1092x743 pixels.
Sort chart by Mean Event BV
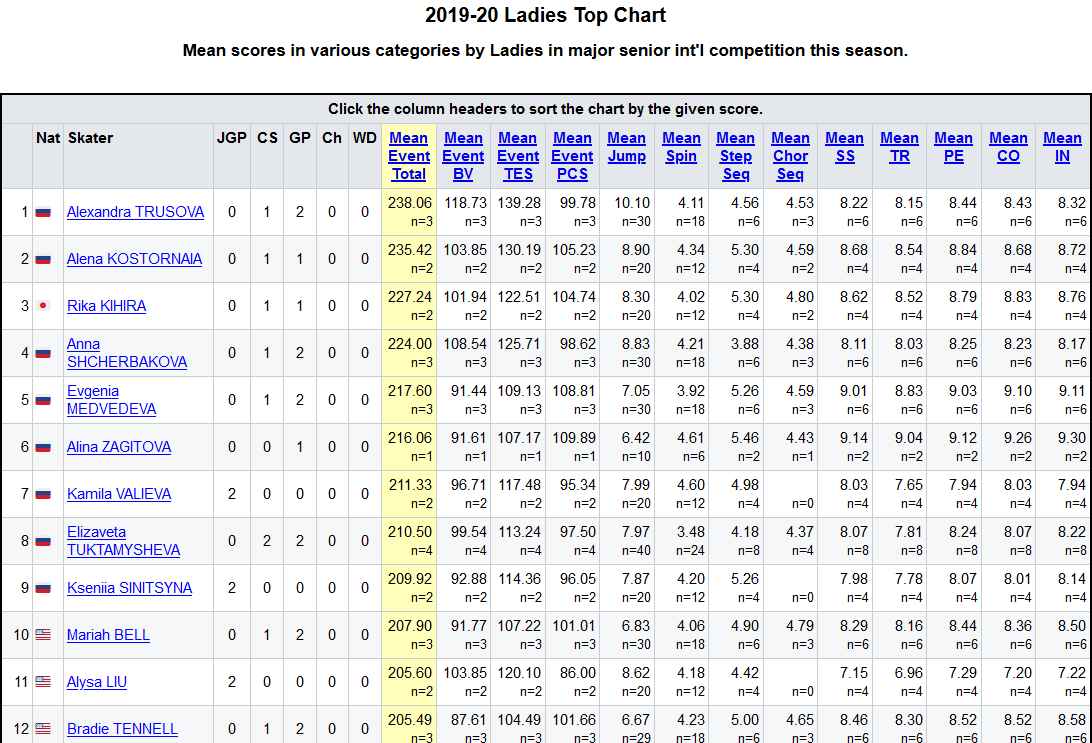pos(463,156)
